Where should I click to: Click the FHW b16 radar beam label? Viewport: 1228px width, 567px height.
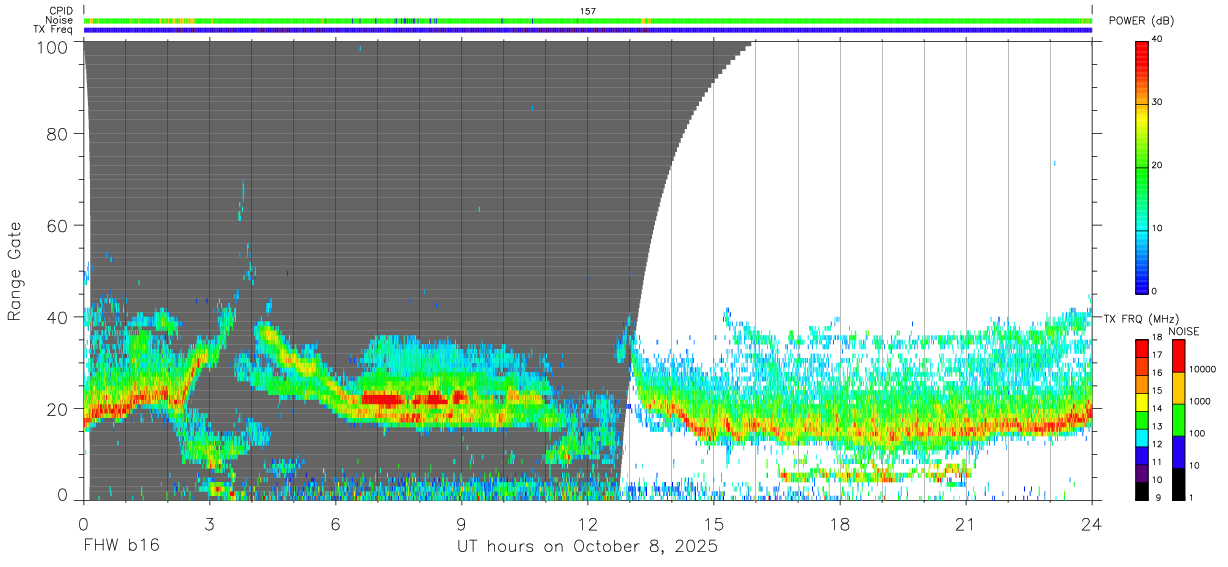pyautogui.click(x=120, y=546)
